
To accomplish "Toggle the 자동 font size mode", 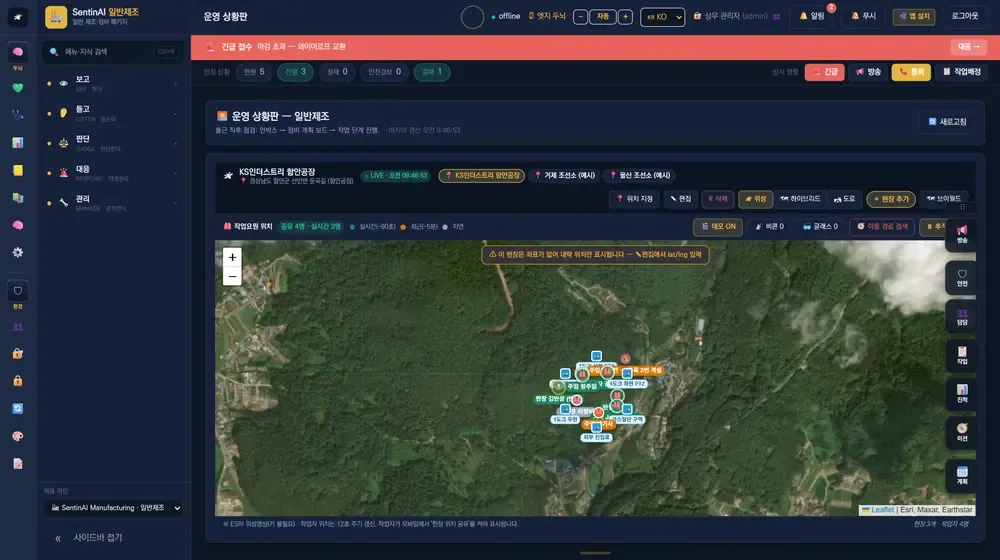I will pos(603,17).
